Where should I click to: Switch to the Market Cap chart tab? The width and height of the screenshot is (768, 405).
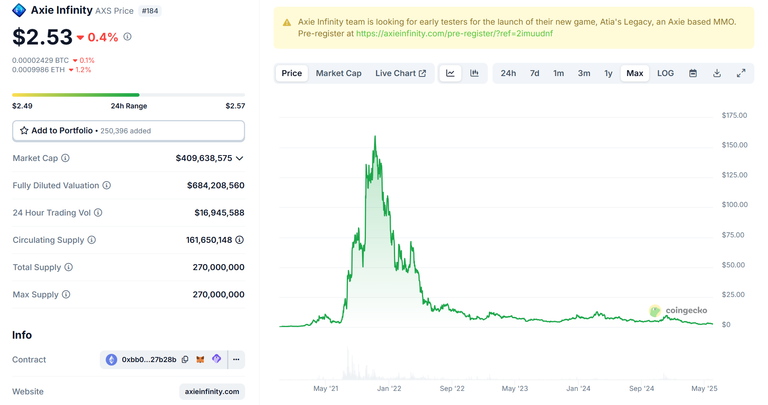click(x=338, y=73)
